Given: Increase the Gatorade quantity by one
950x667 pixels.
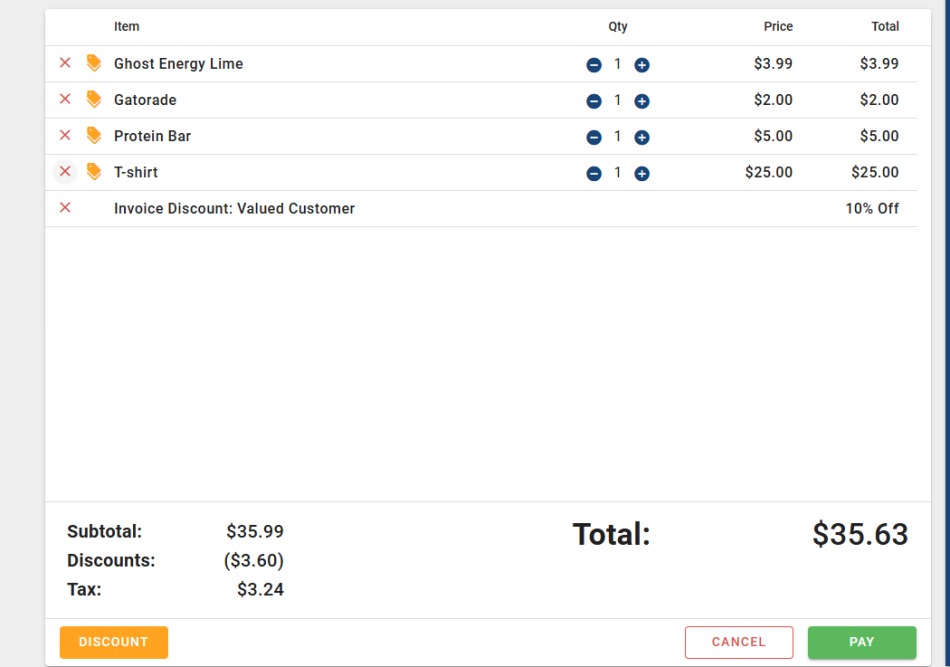Looking at the screenshot, I should [x=642, y=101].
